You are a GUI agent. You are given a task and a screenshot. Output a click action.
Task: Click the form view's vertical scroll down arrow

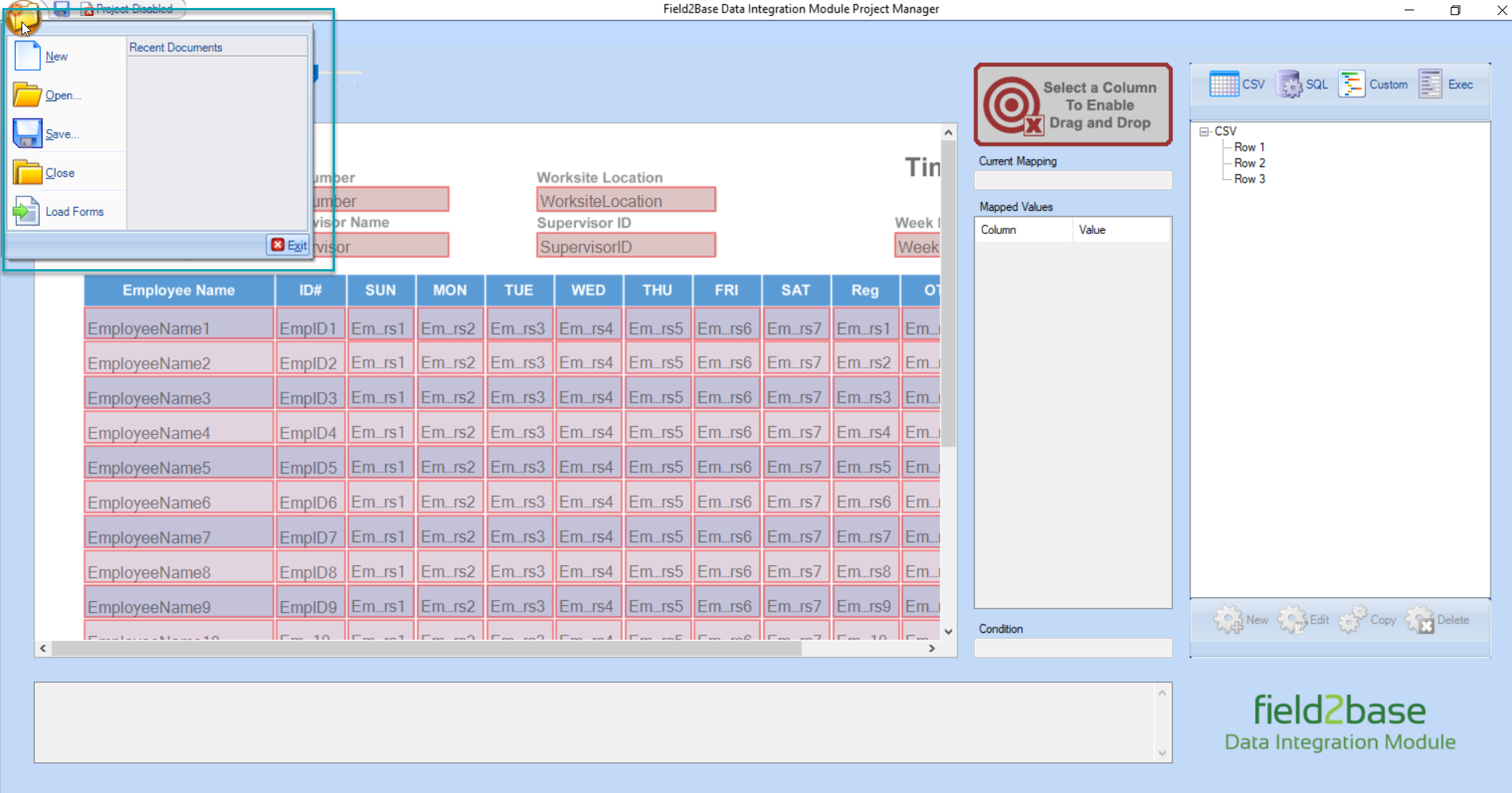click(949, 631)
